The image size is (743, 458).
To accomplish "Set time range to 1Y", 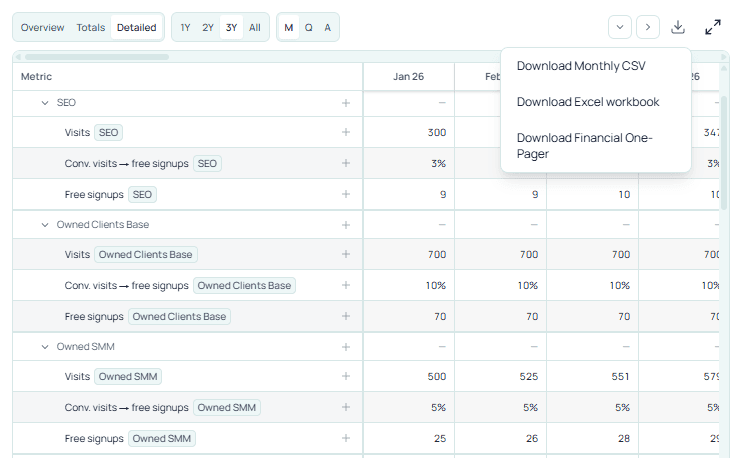I will point(185,27).
